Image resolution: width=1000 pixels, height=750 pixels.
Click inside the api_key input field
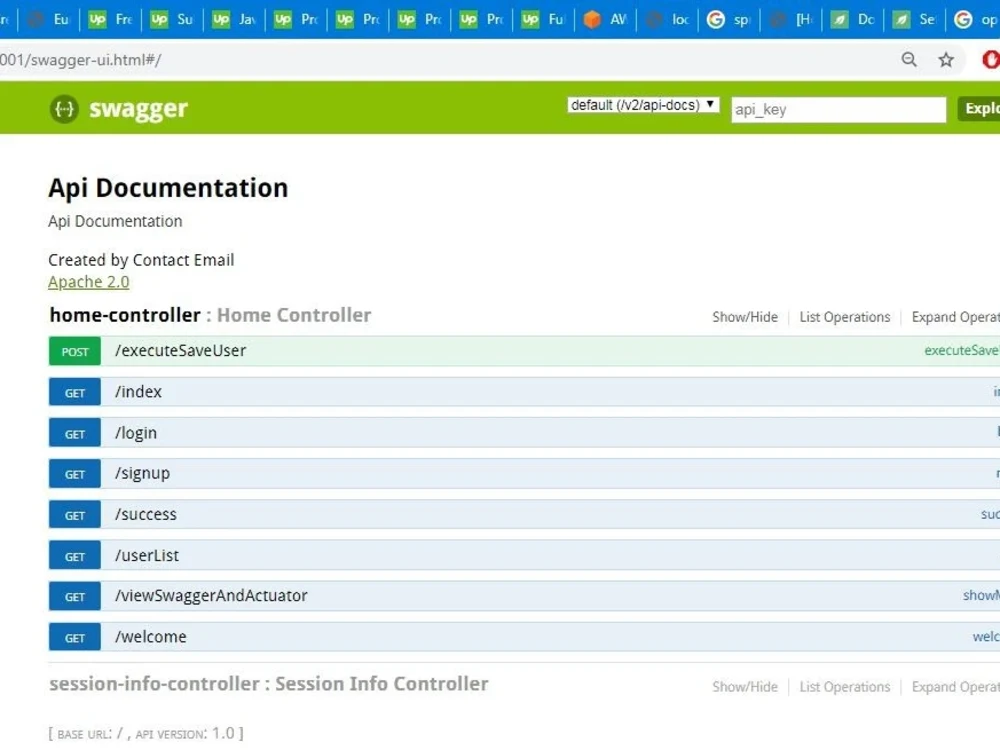click(x=838, y=109)
